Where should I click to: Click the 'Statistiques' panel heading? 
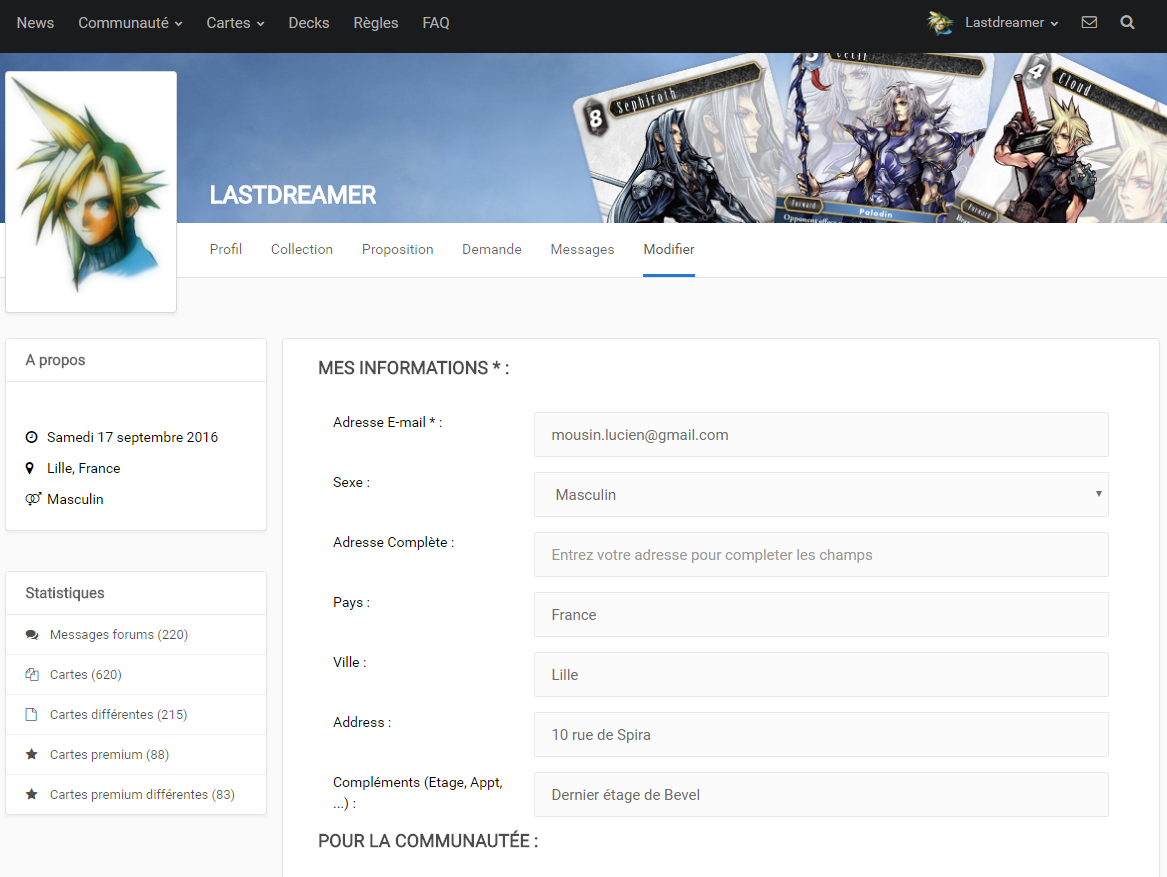tap(65, 593)
